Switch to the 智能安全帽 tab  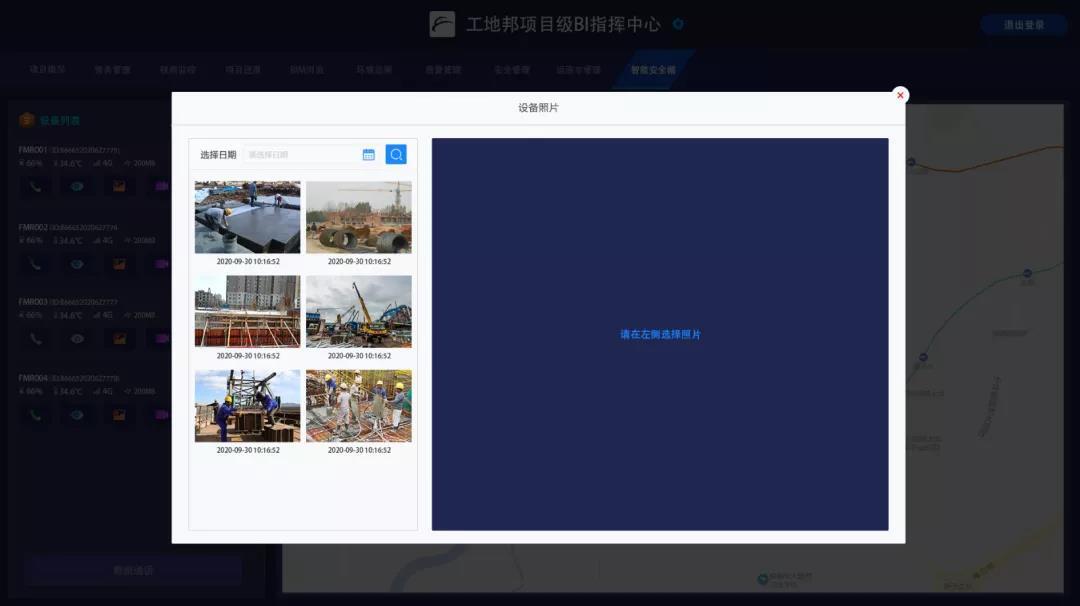[652, 70]
